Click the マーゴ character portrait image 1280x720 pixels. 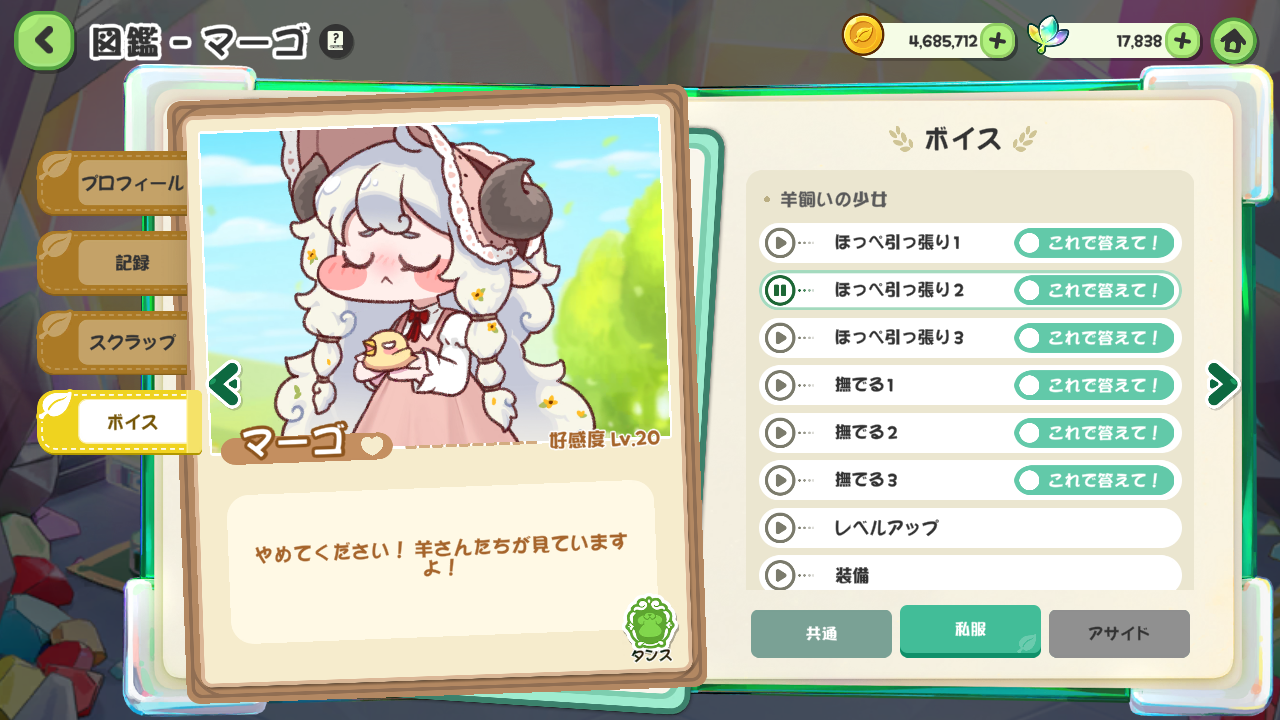(432, 283)
